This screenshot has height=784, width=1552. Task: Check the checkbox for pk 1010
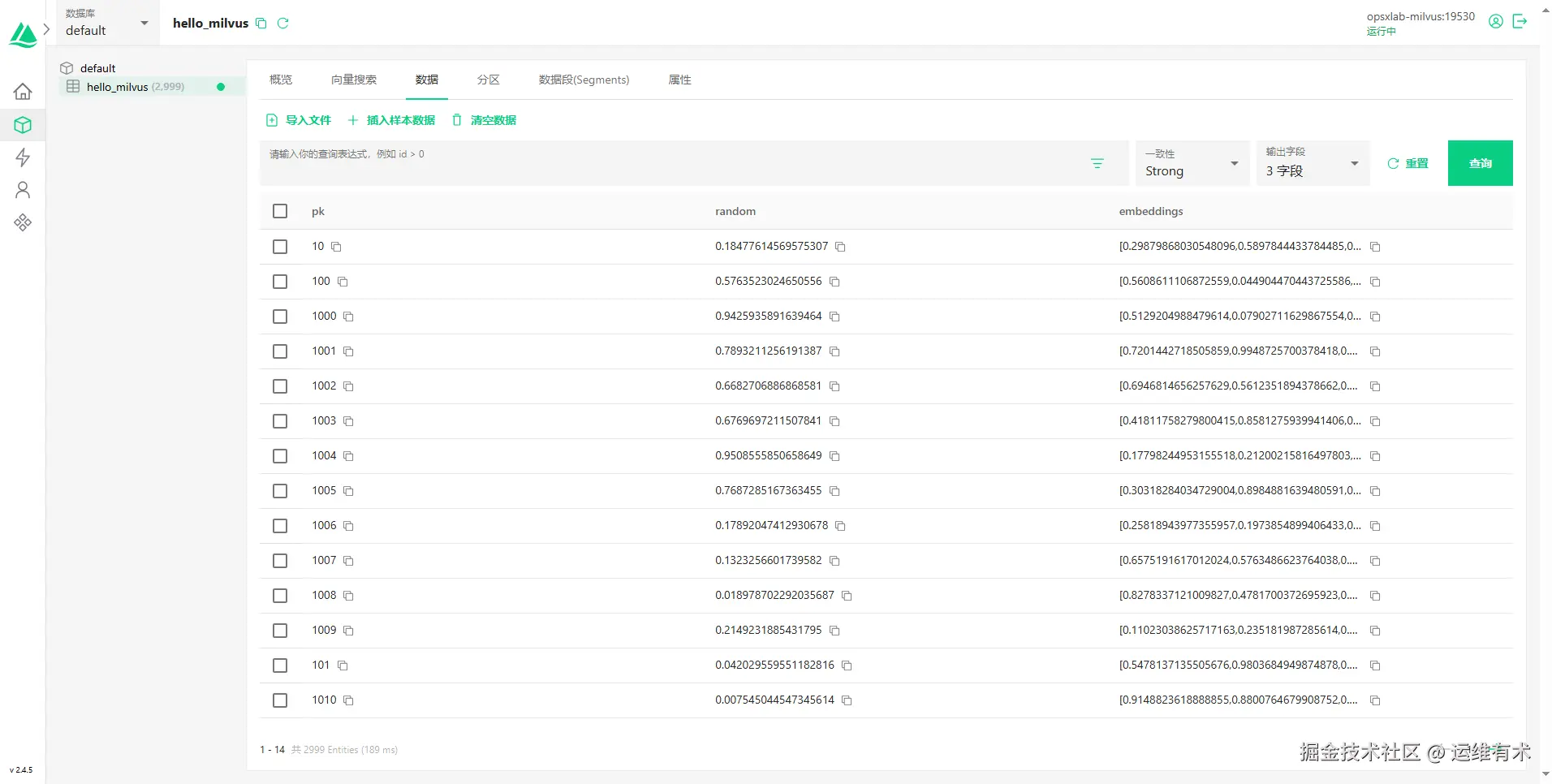280,700
